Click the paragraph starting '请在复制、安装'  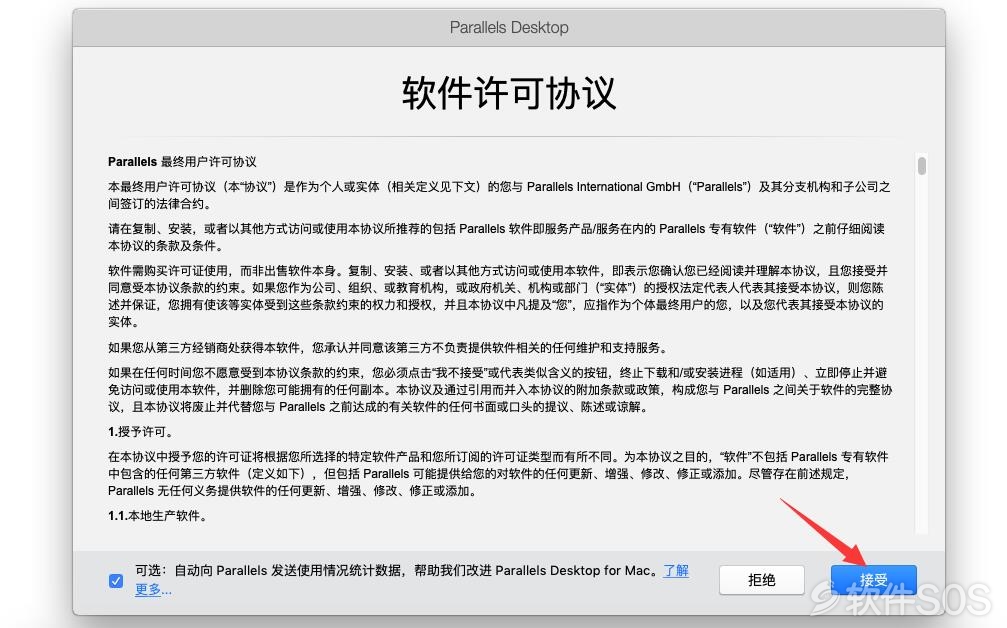pos(496,237)
